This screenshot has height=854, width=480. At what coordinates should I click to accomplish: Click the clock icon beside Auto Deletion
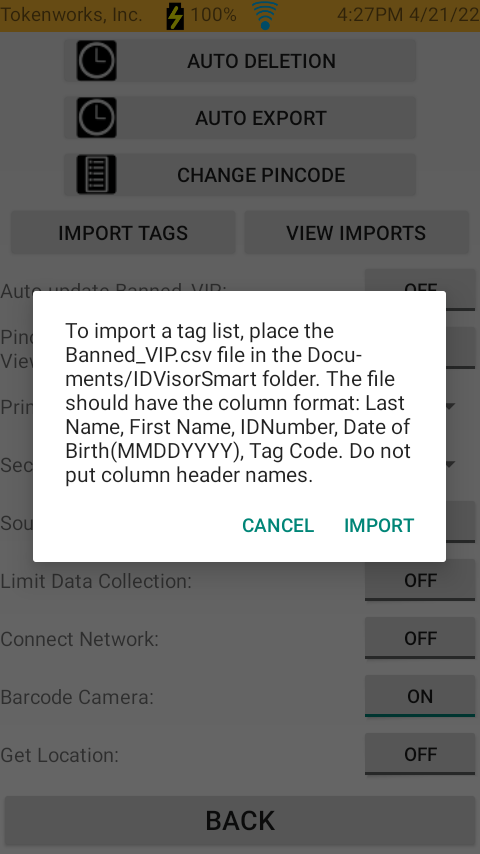pyautogui.click(x=96, y=60)
